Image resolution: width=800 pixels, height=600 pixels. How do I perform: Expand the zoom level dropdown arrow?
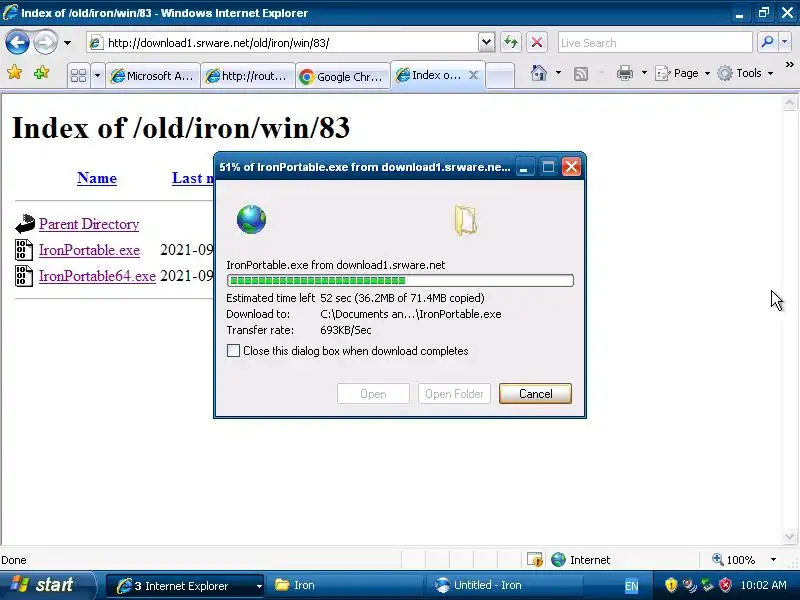pos(773,560)
